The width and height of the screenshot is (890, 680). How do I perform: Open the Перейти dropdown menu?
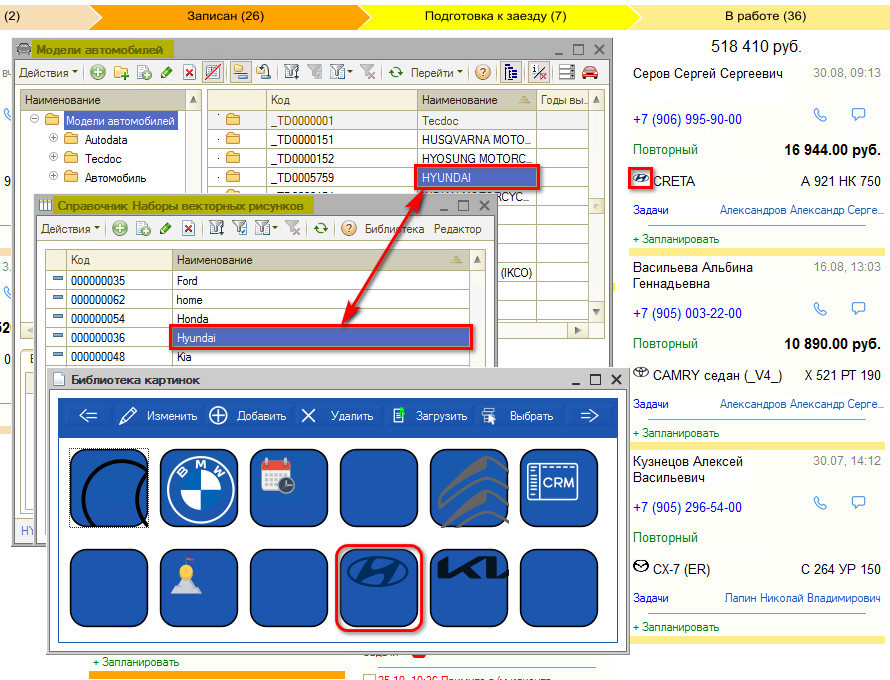[x=437, y=72]
